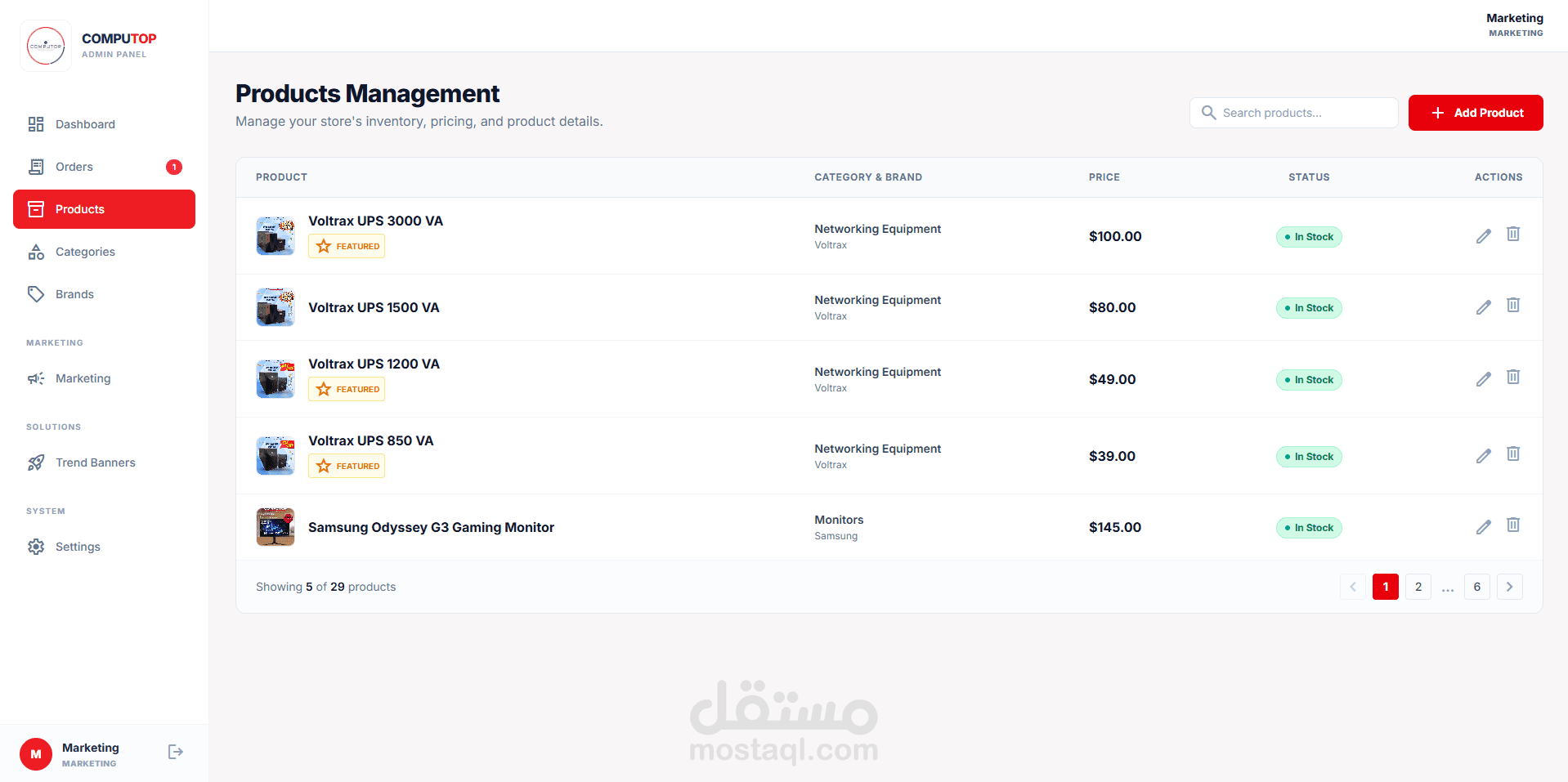Edit Samsung Odyssey G3 monitor pencil icon
This screenshot has width=1568, height=782.
click(x=1484, y=527)
